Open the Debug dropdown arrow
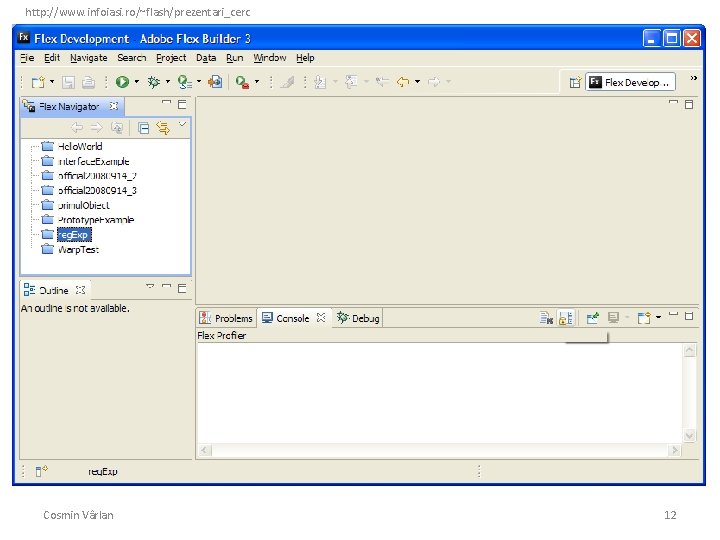Screen dimensions: 720x540 [x=168, y=82]
